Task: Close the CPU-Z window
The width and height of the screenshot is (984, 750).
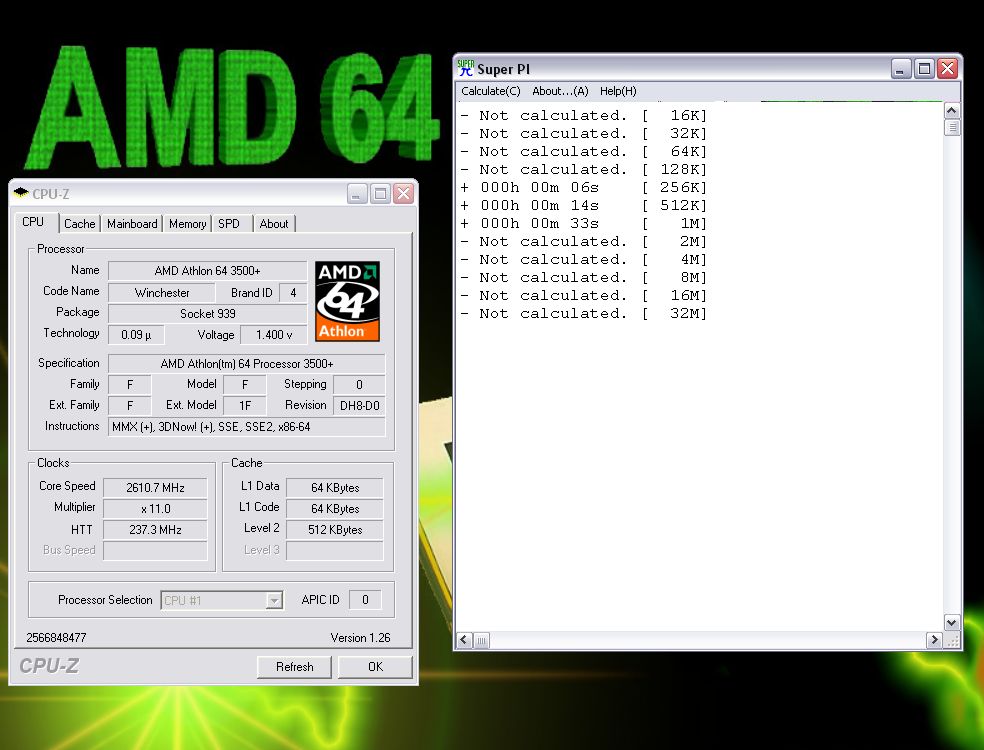Action: (x=404, y=193)
